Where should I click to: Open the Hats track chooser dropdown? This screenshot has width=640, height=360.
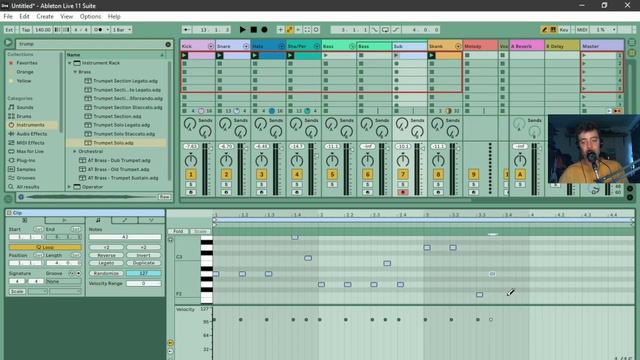click(281, 46)
